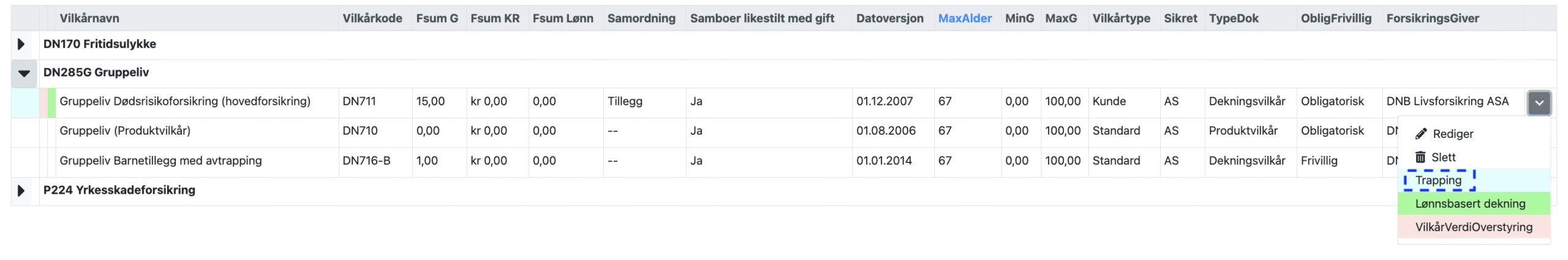Screen dimensions: 1568x260
Task: Click the Vilkårkode column header
Action: (372, 18)
